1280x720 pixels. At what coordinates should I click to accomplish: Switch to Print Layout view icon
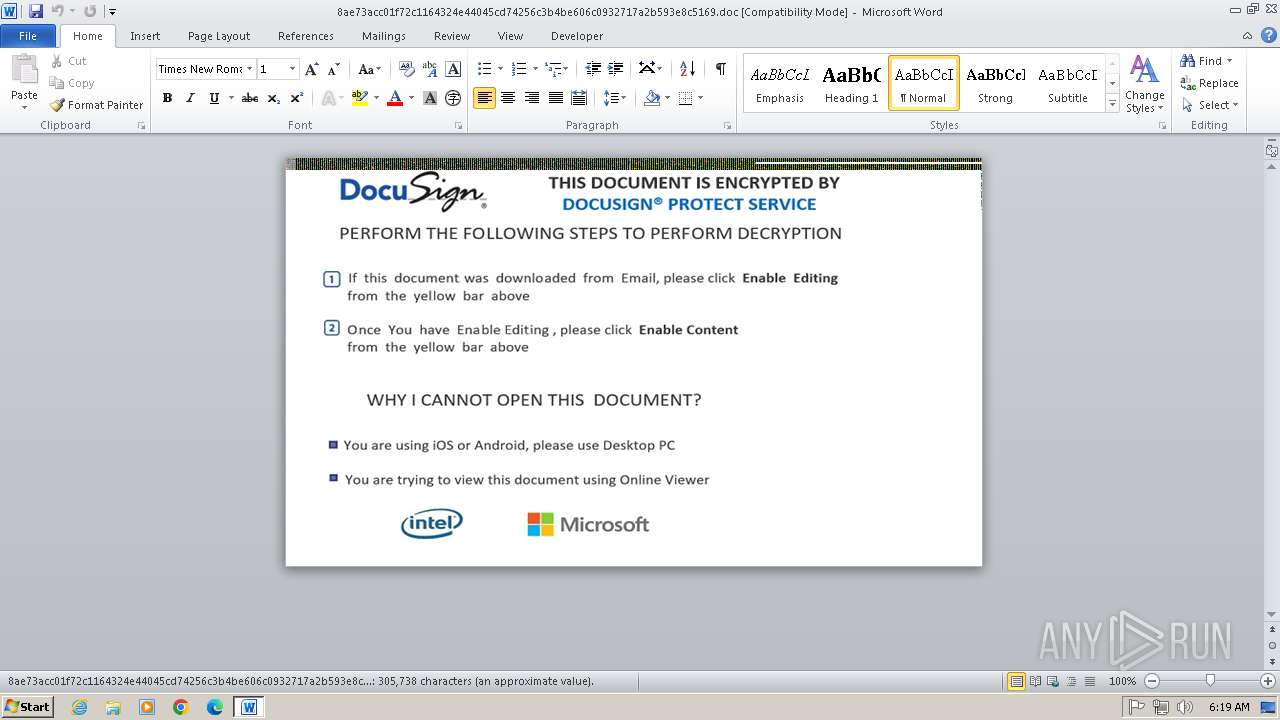(1016, 681)
